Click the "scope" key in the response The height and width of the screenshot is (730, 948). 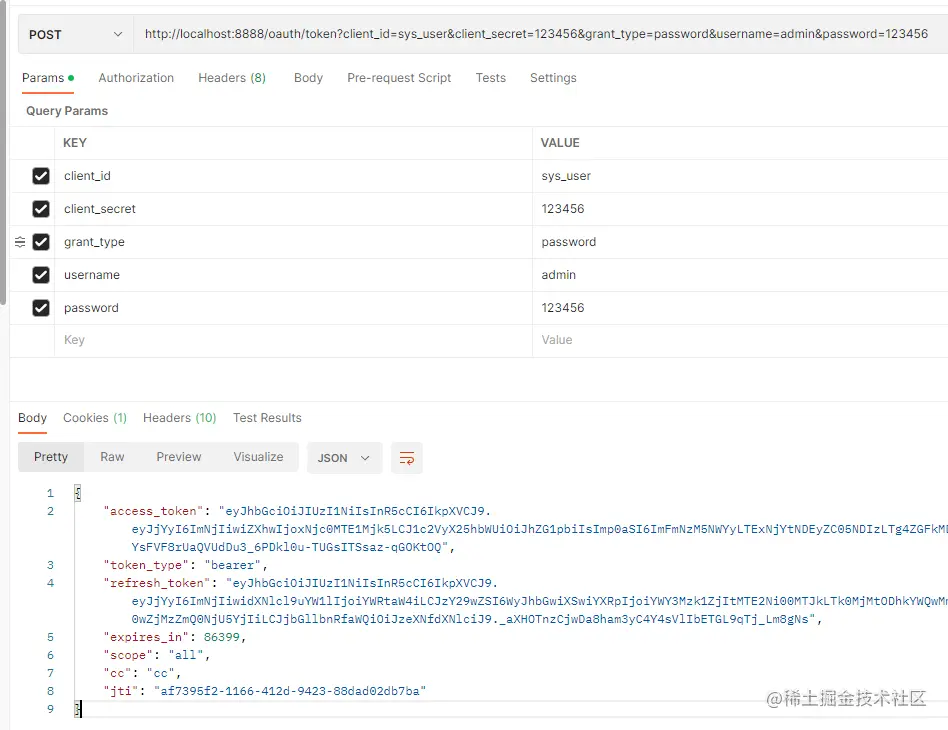point(128,655)
